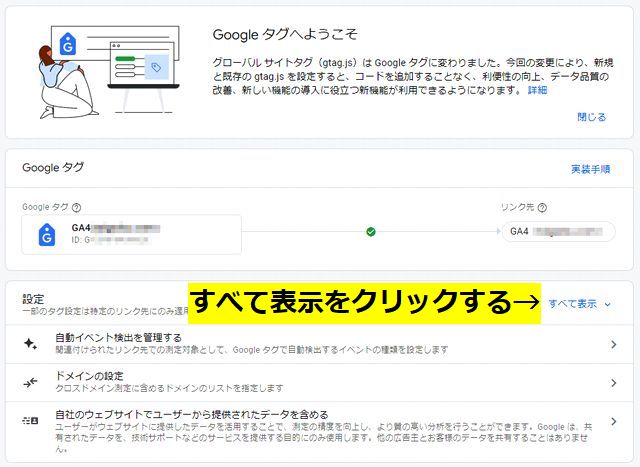Click arrow on user-provided data row
This screenshot has height=467, width=640.
613,421
